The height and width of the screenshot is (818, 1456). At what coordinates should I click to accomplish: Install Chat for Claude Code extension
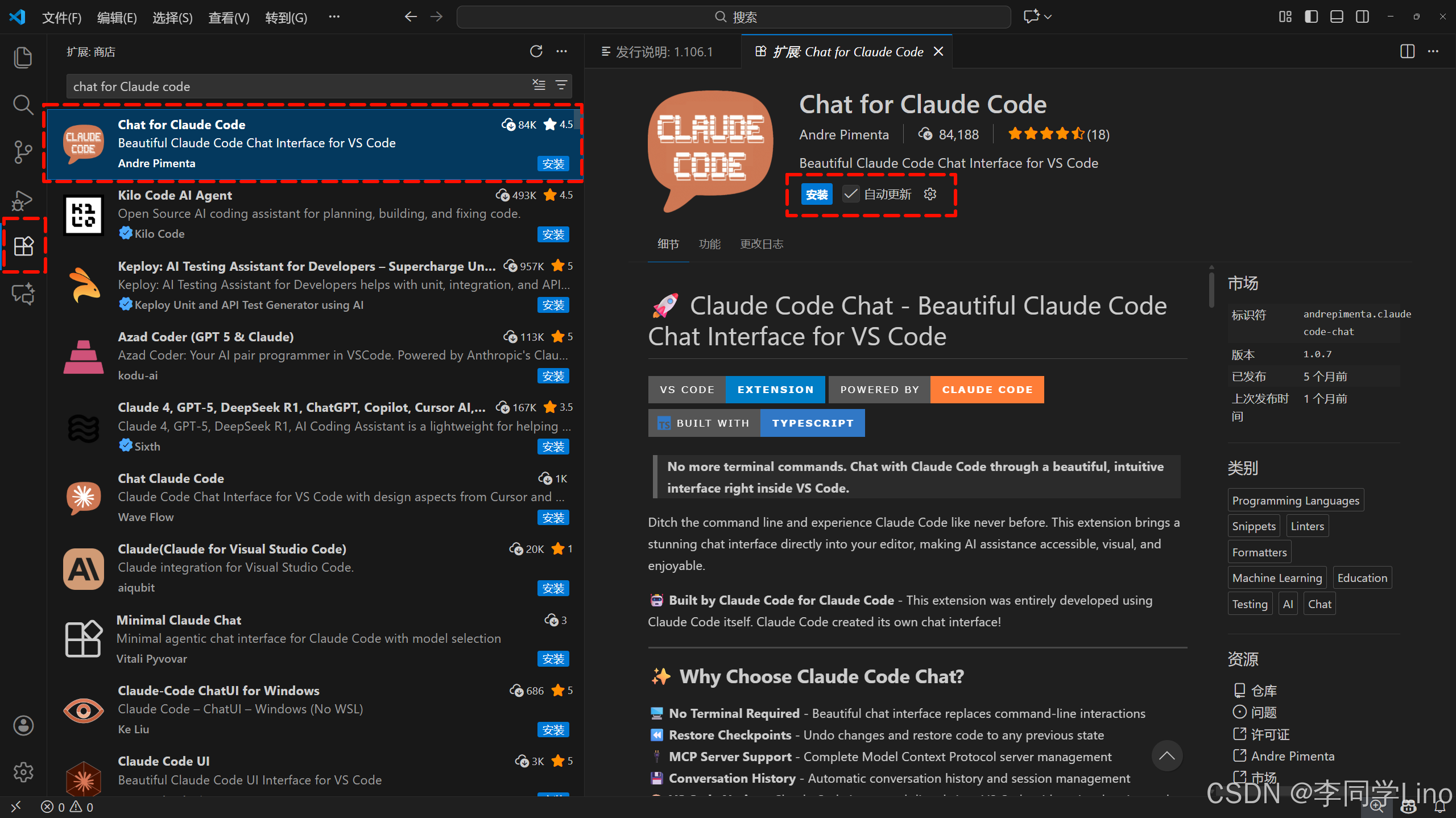817,195
